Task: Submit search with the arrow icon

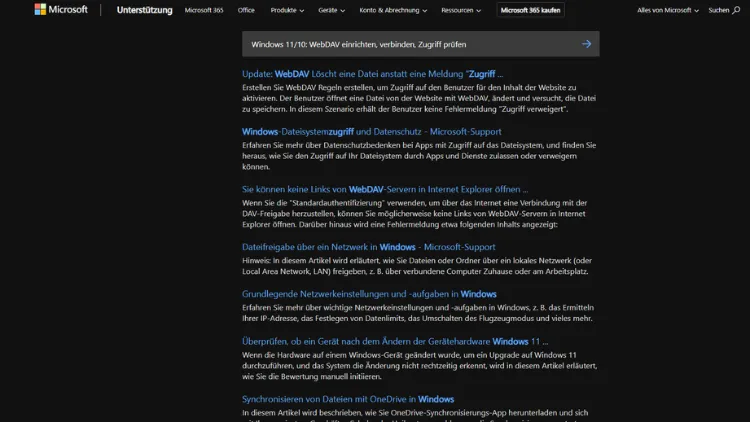Action: click(586, 44)
